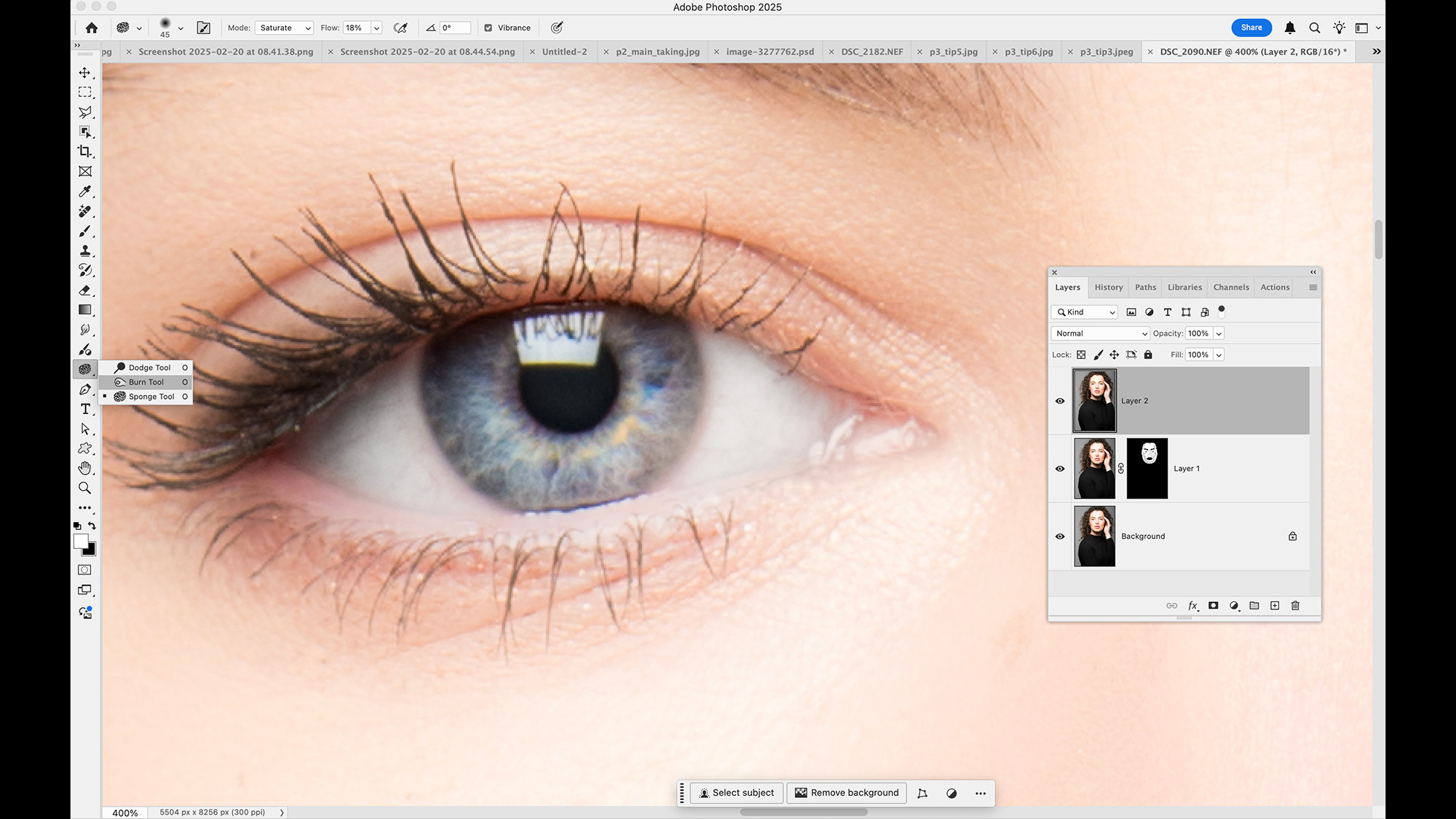This screenshot has width=1456, height=819.
Task: Open the Opacity slider dropdown arrow
Action: tap(1219, 333)
